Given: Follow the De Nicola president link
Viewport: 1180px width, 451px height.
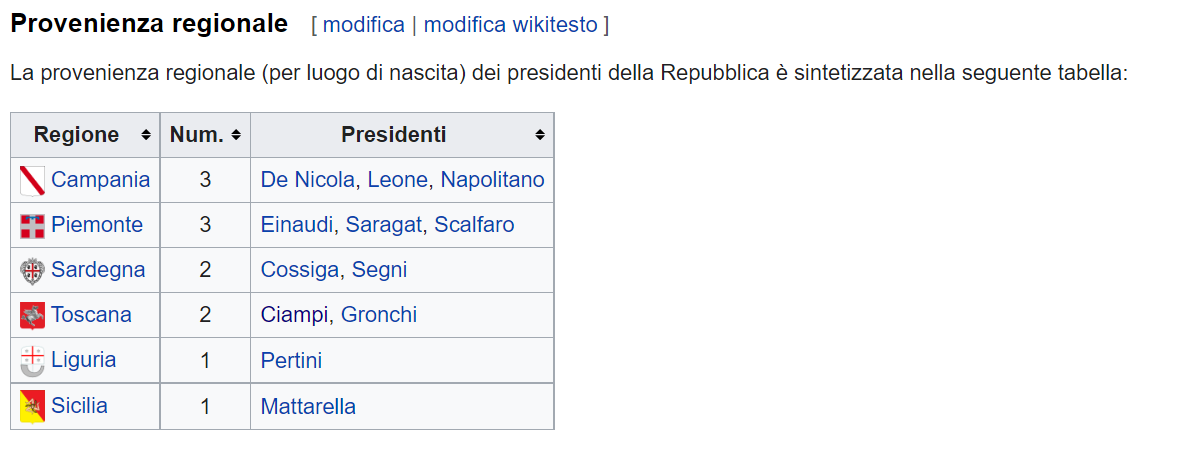Looking at the screenshot, I should [x=307, y=180].
